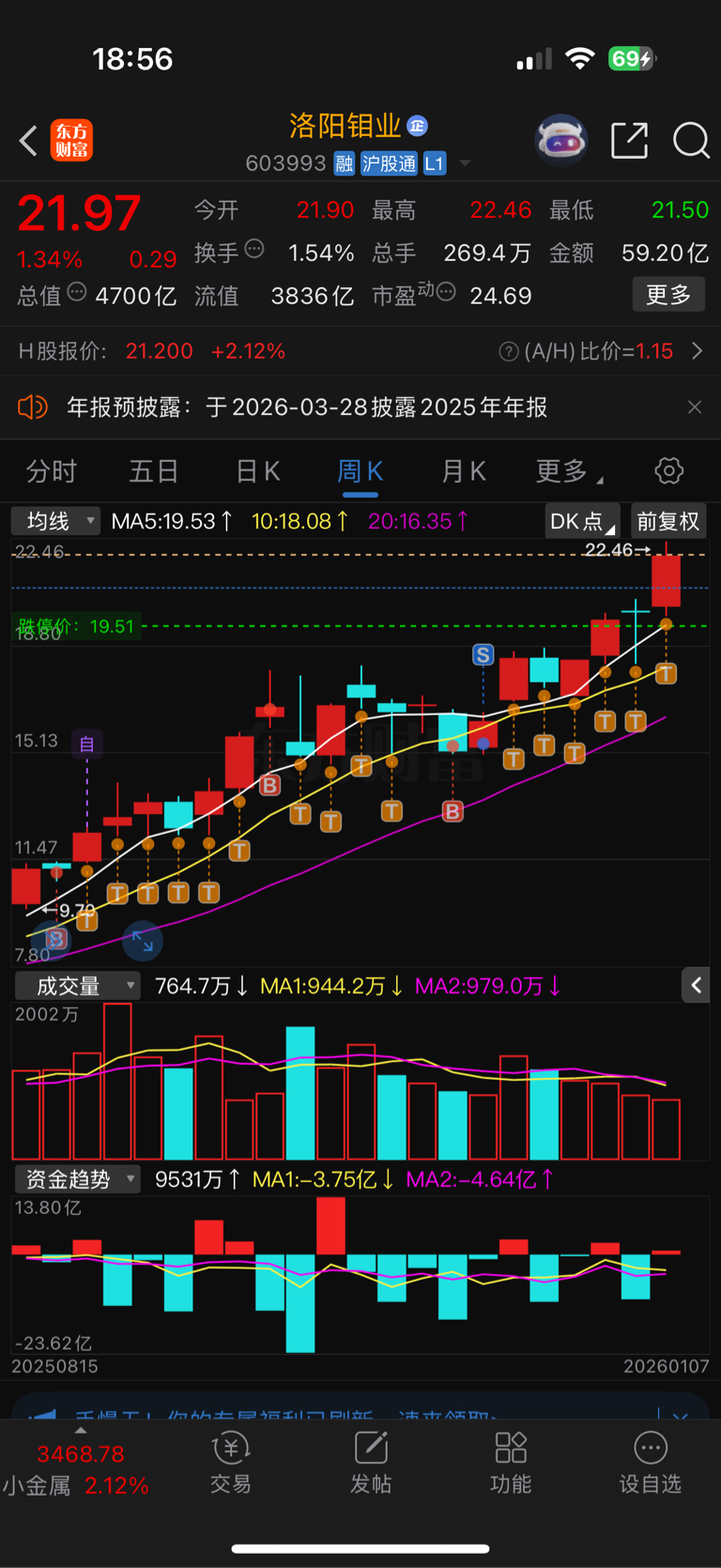The image size is (721, 1568).
Task: Switch to the 分时 tab
Action: click(52, 471)
